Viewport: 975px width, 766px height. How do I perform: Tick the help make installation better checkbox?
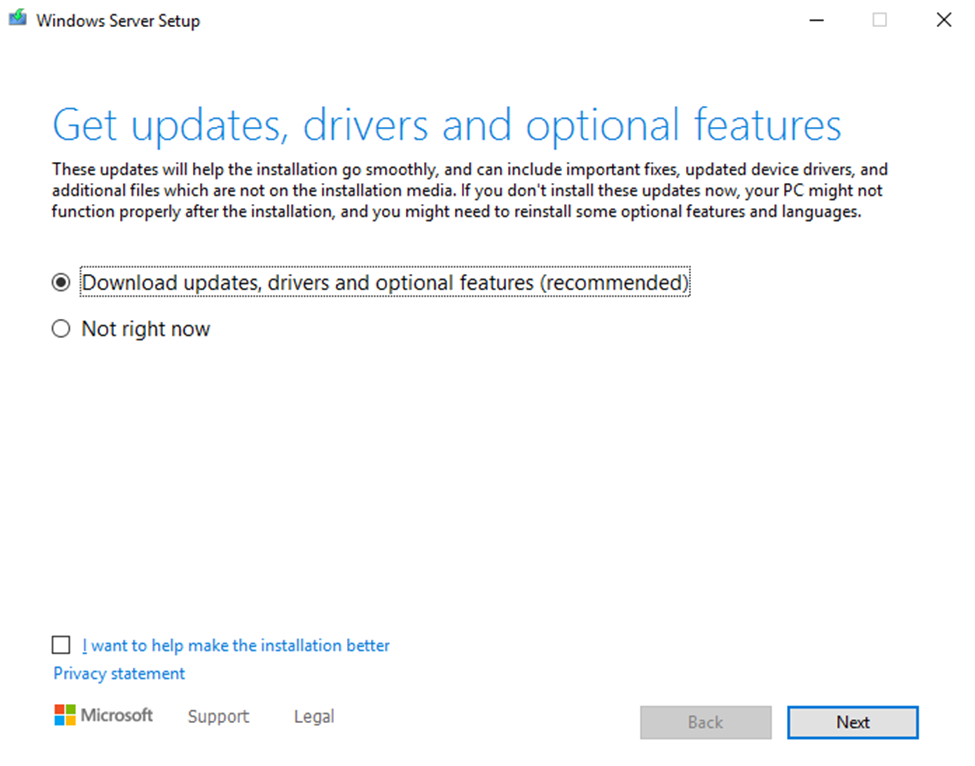pyautogui.click(x=61, y=645)
